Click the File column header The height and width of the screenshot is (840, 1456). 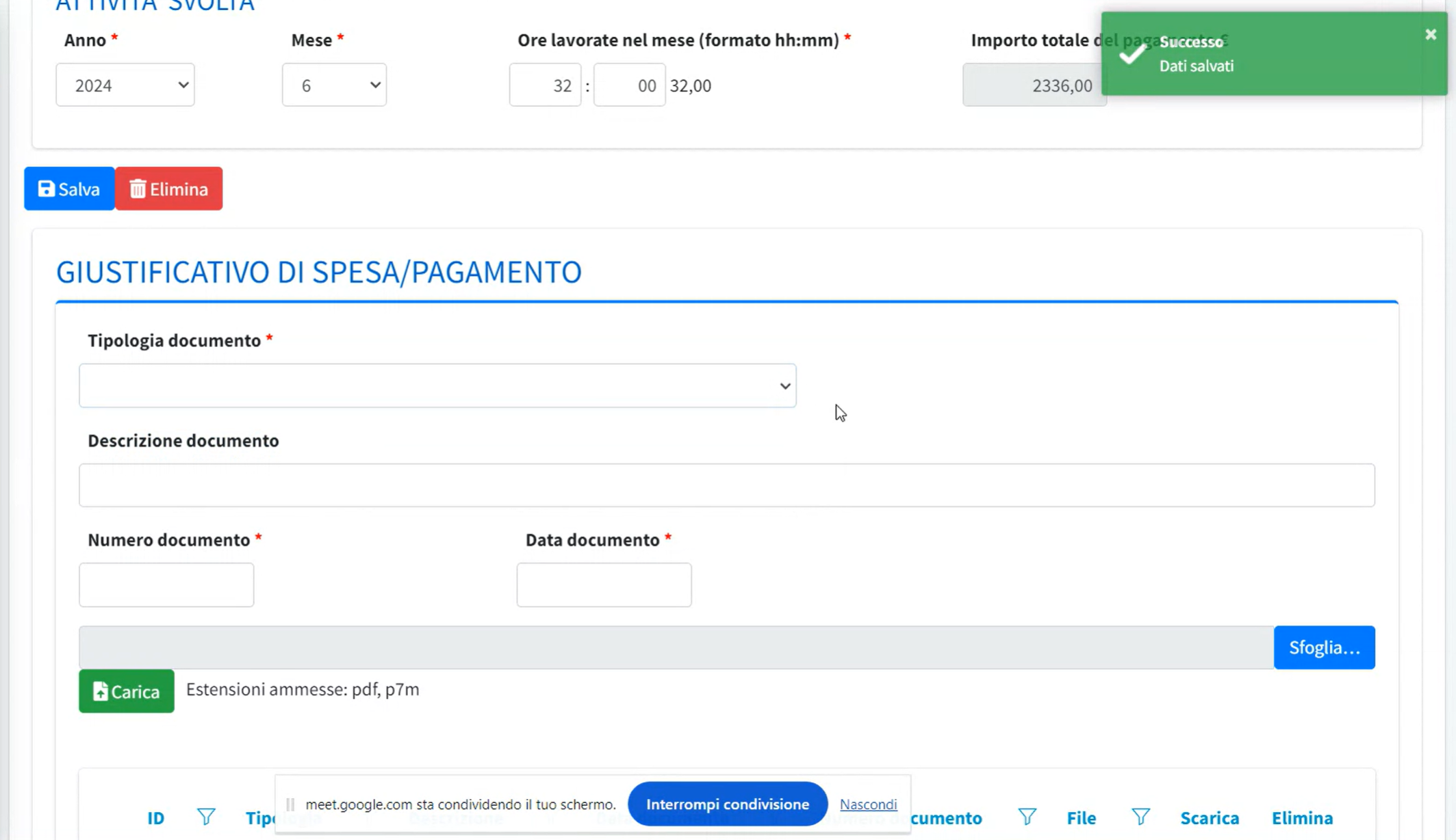tap(1082, 818)
